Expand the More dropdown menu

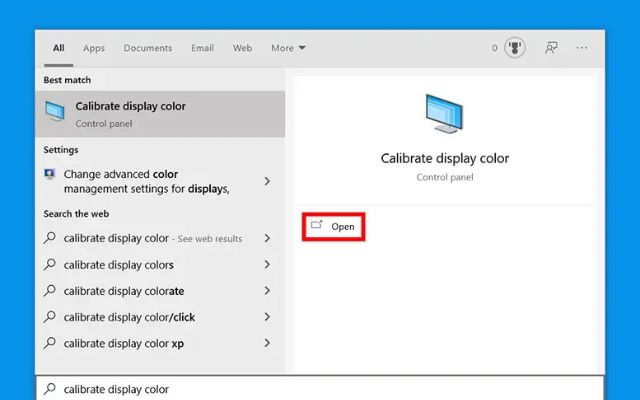point(288,48)
